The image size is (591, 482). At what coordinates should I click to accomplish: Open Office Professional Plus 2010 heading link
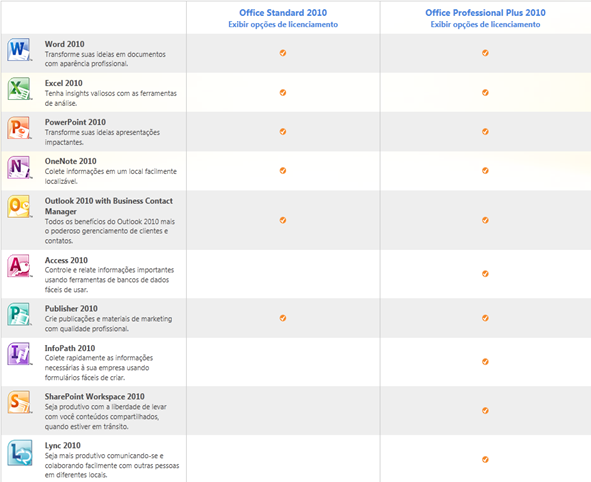pos(485,13)
